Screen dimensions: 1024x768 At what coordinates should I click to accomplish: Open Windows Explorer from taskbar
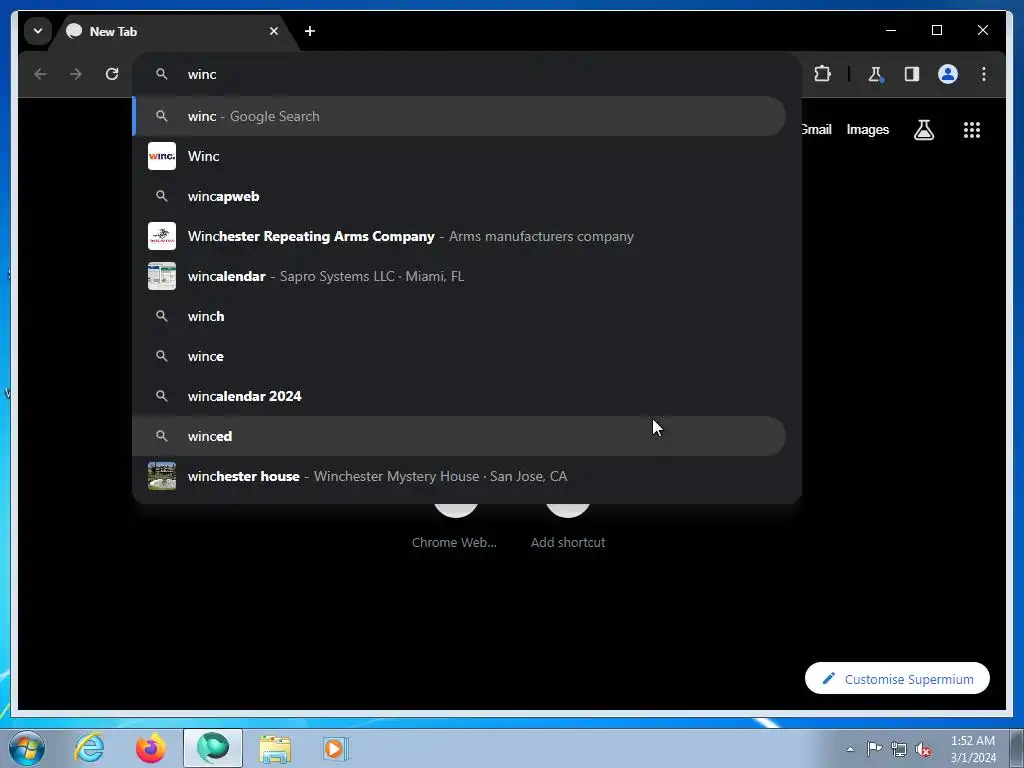pos(275,748)
